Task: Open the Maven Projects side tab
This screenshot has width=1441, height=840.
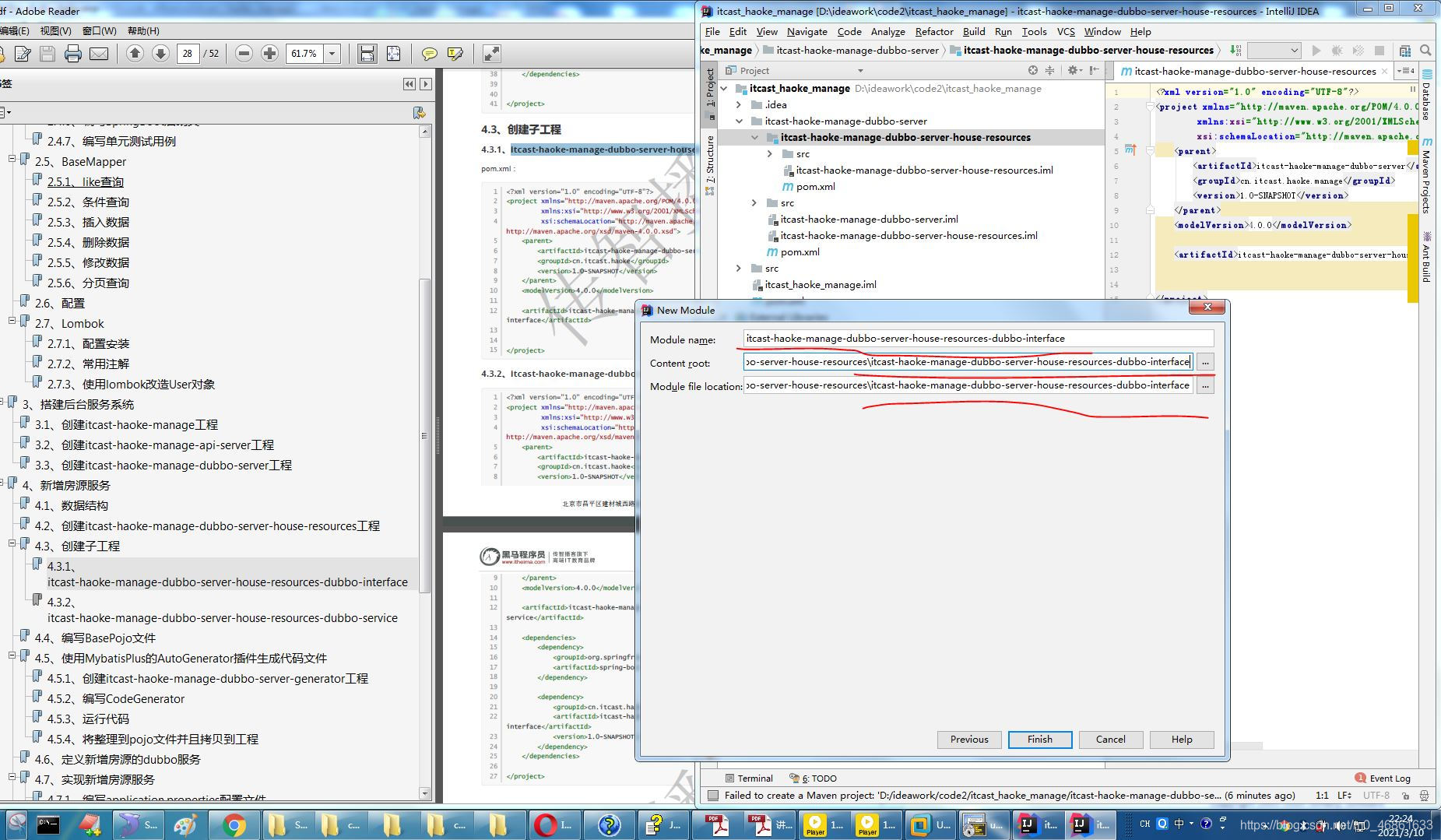Action: pyautogui.click(x=1426, y=175)
